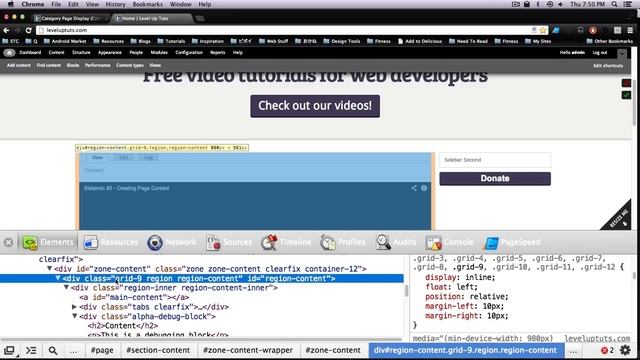Click the video info icon
The width and height of the screenshot is (640, 360).
coord(424,188)
